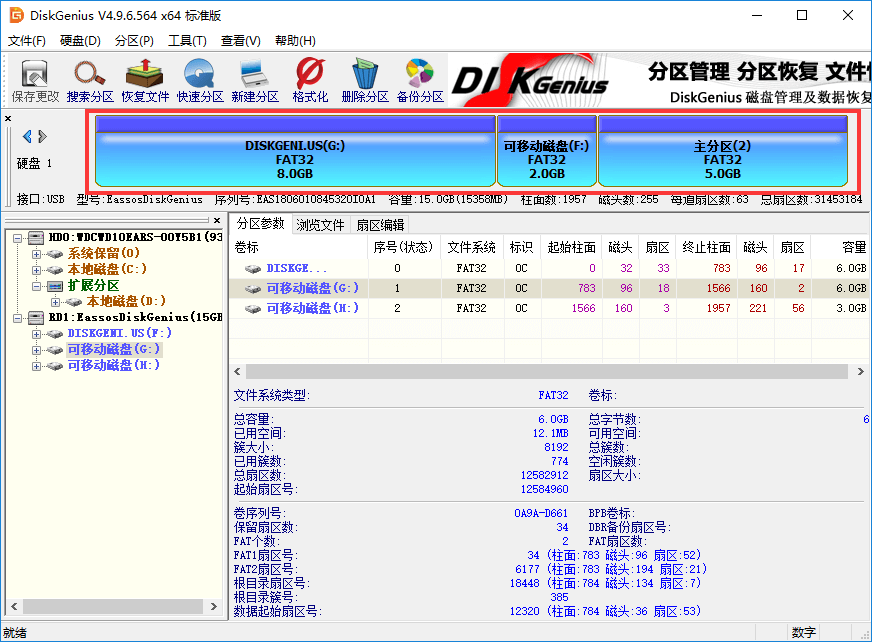Select the 主分区(2) 5.0GB partition bar
This screenshot has height=642, width=872.
722,151
